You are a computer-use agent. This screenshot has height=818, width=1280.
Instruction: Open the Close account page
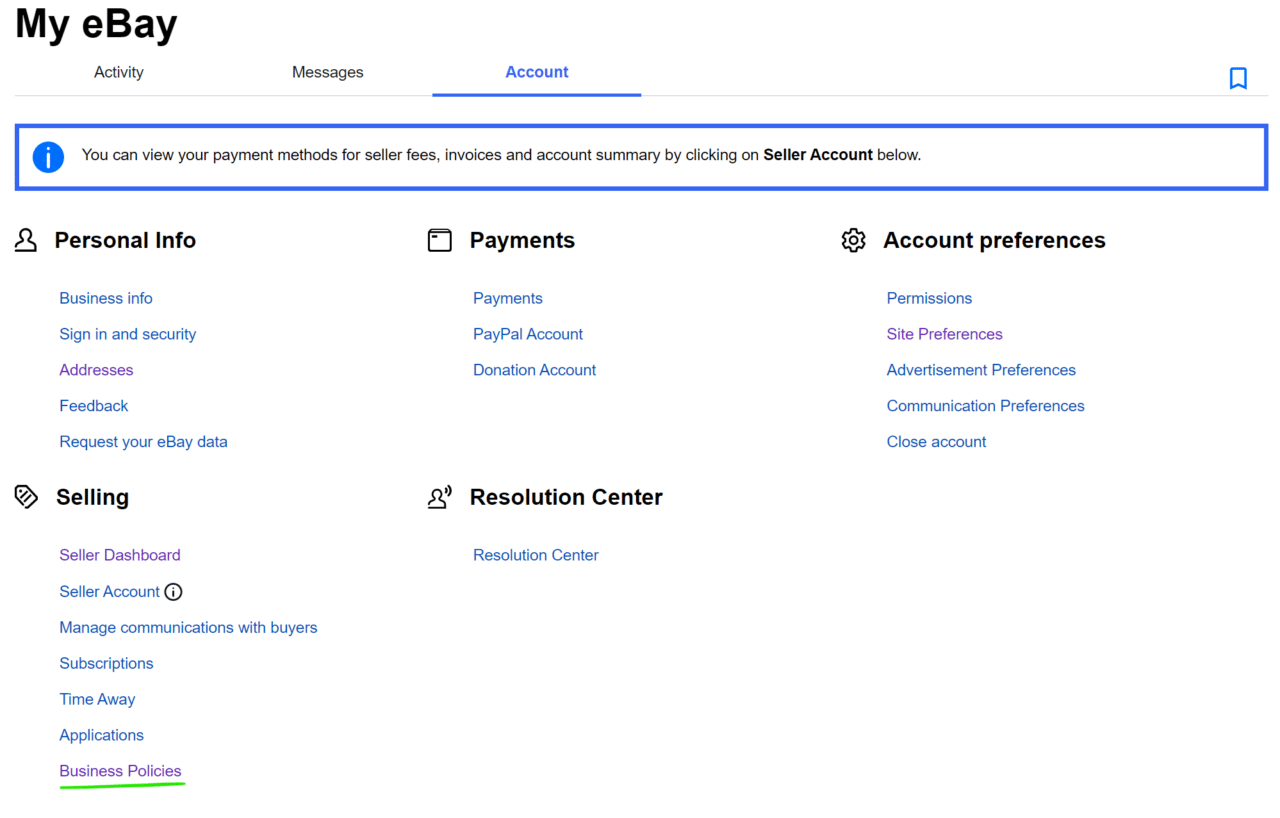(x=936, y=441)
